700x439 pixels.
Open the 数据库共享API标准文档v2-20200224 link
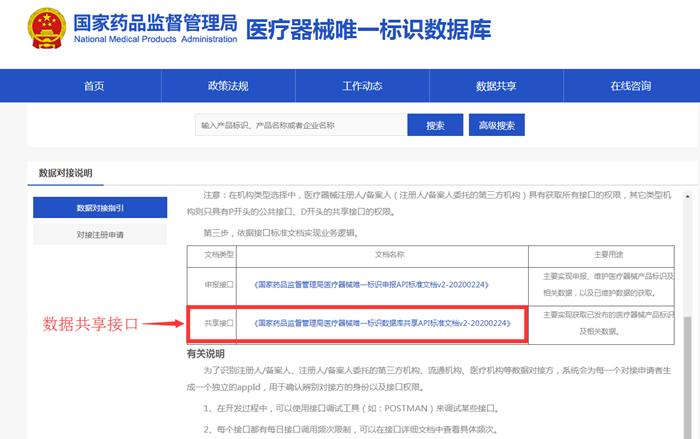pos(382,323)
